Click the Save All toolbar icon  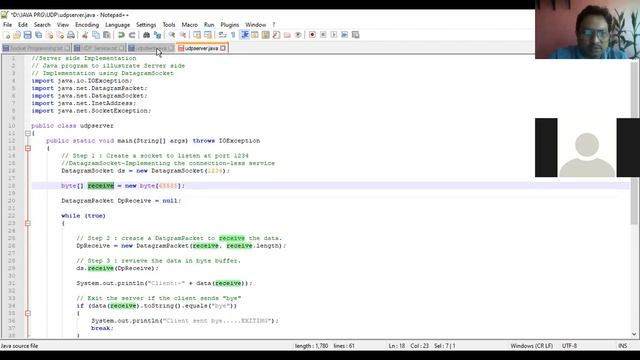(x=39, y=35)
